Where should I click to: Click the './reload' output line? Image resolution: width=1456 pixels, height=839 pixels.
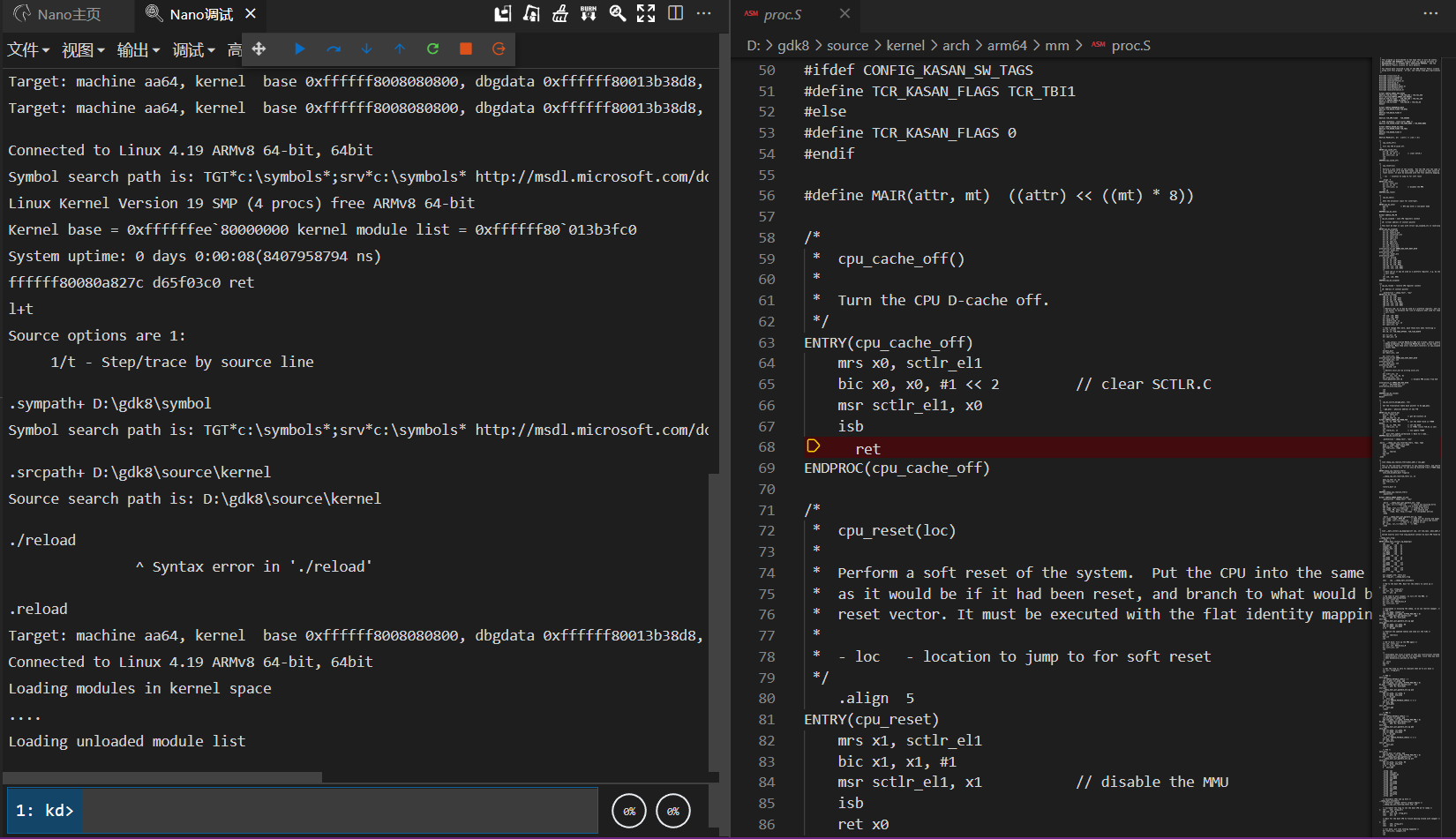tap(42, 541)
